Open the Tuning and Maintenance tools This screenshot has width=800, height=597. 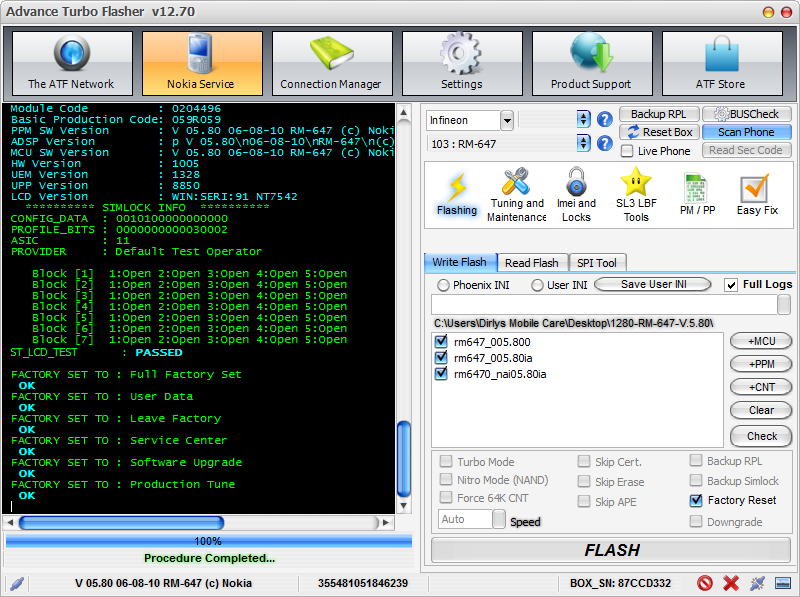pyautogui.click(x=516, y=195)
